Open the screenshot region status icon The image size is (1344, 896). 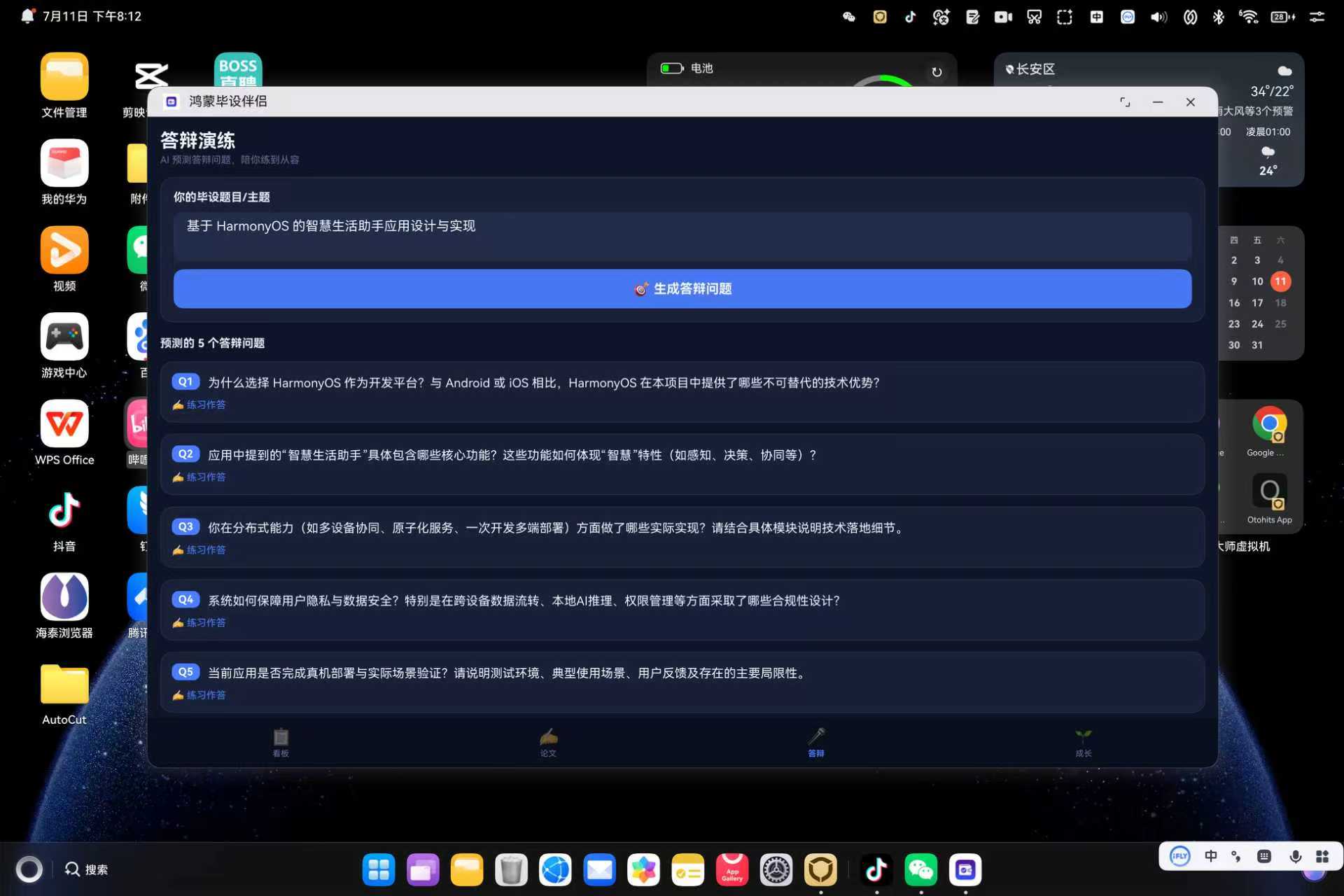click(x=1065, y=17)
